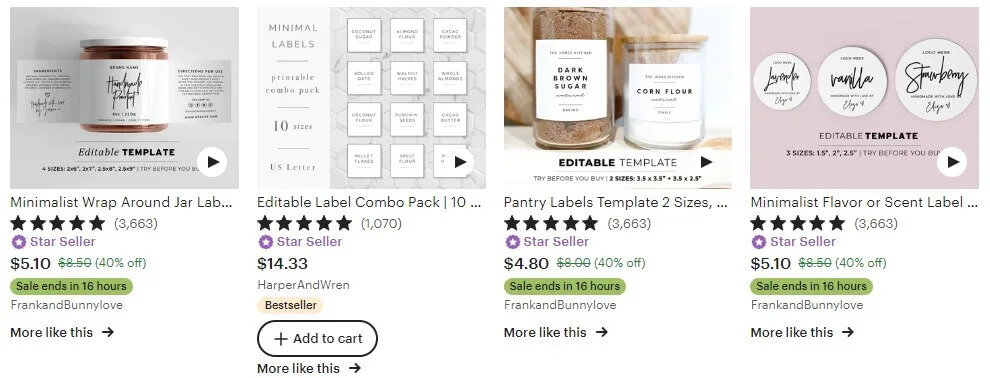Add Editable Label Combo Pack to cart
Image resolution: width=990 pixels, height=378 pixels.
click(x=317, y=339)
